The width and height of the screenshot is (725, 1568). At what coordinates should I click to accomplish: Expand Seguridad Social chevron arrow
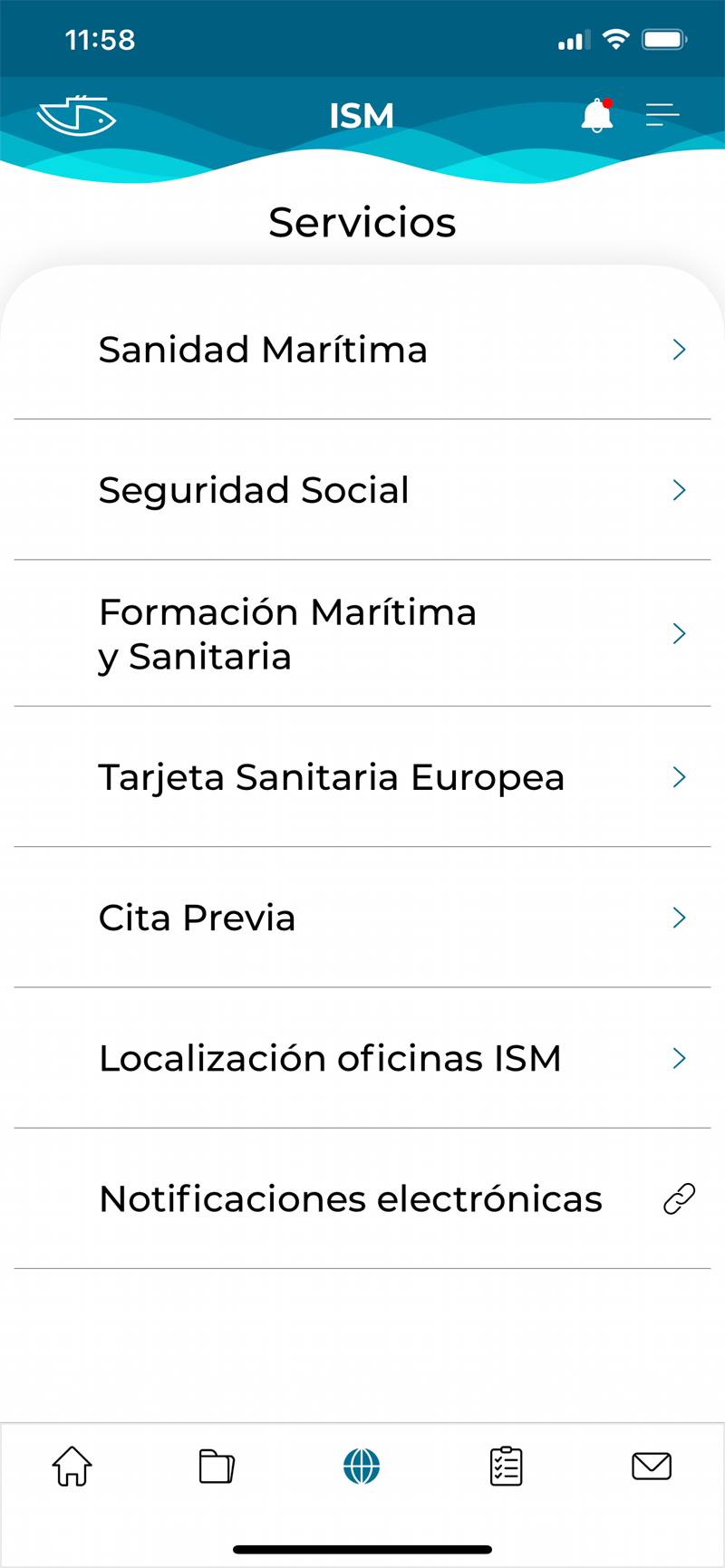(x=680, y=490)
